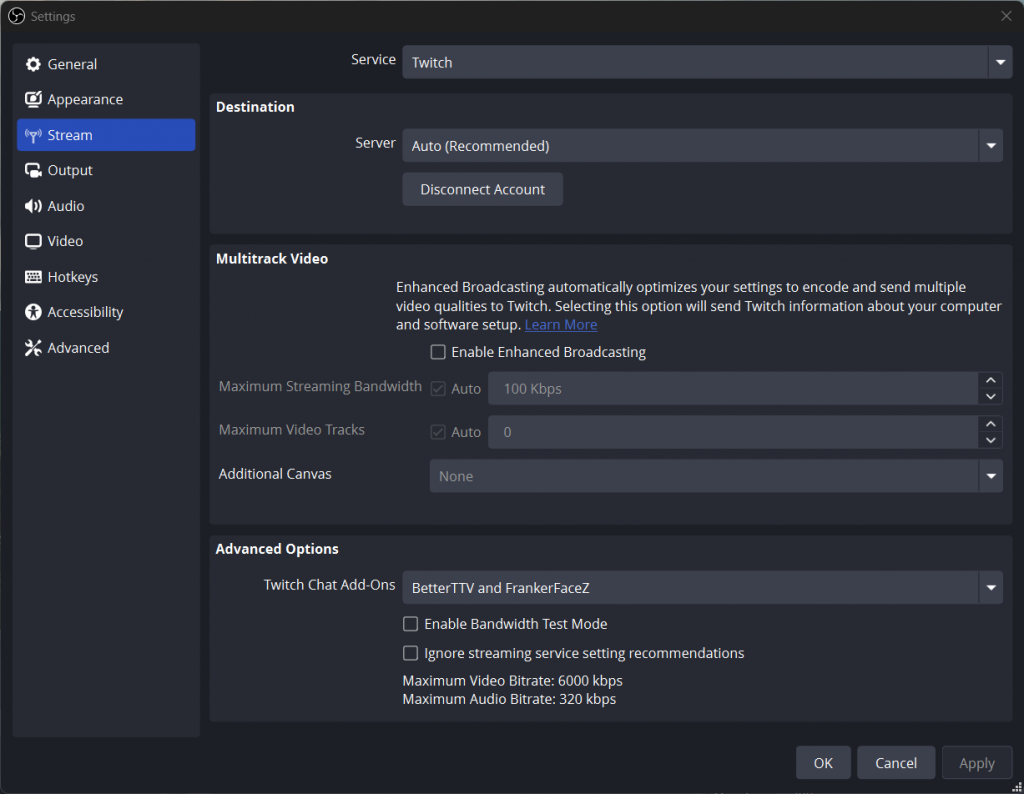
Task: Click the Hotkeys keyboard icon
Action: coord(33,277)
